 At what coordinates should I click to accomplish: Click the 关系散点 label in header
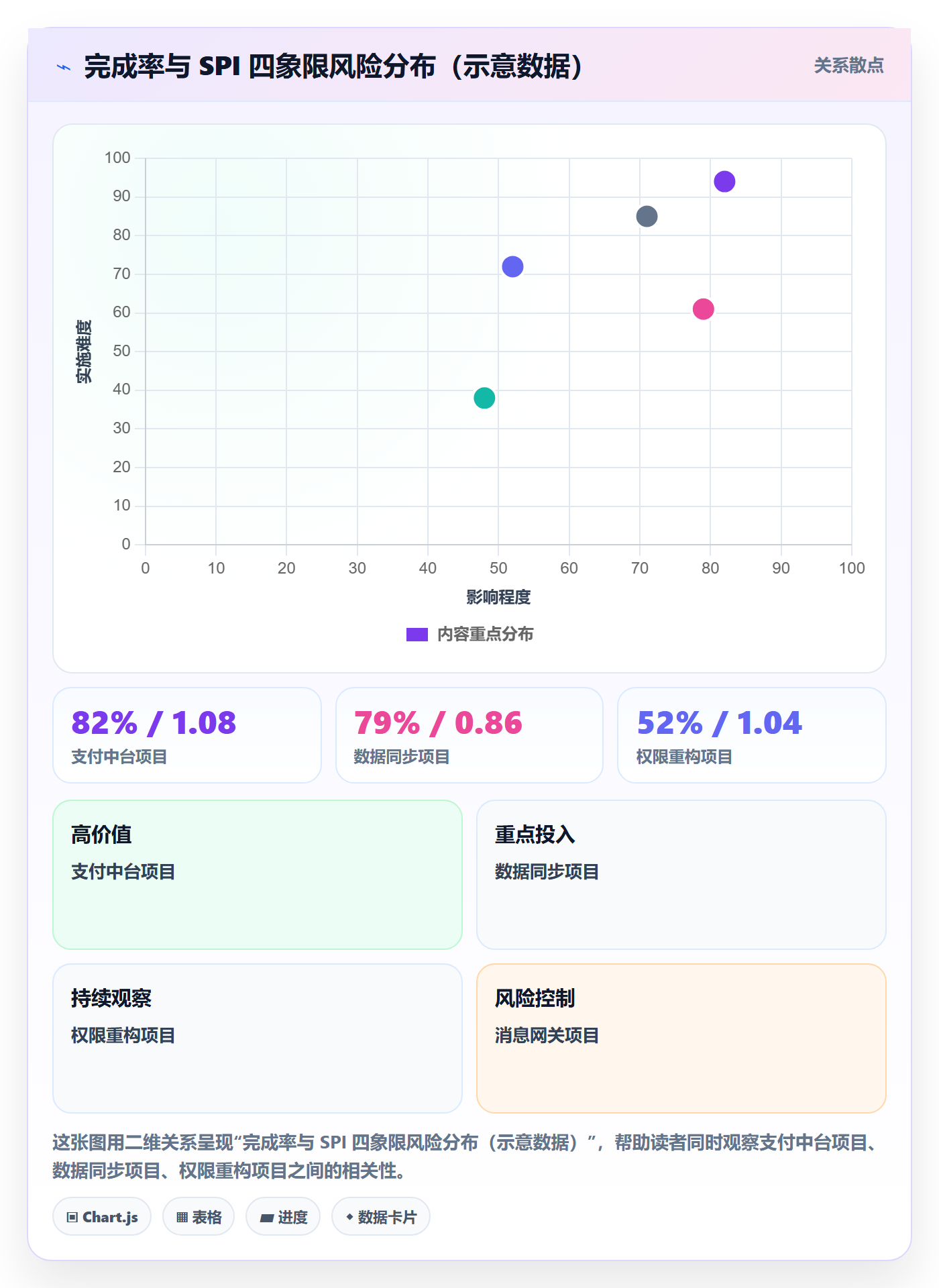click(x=848, y=66)
